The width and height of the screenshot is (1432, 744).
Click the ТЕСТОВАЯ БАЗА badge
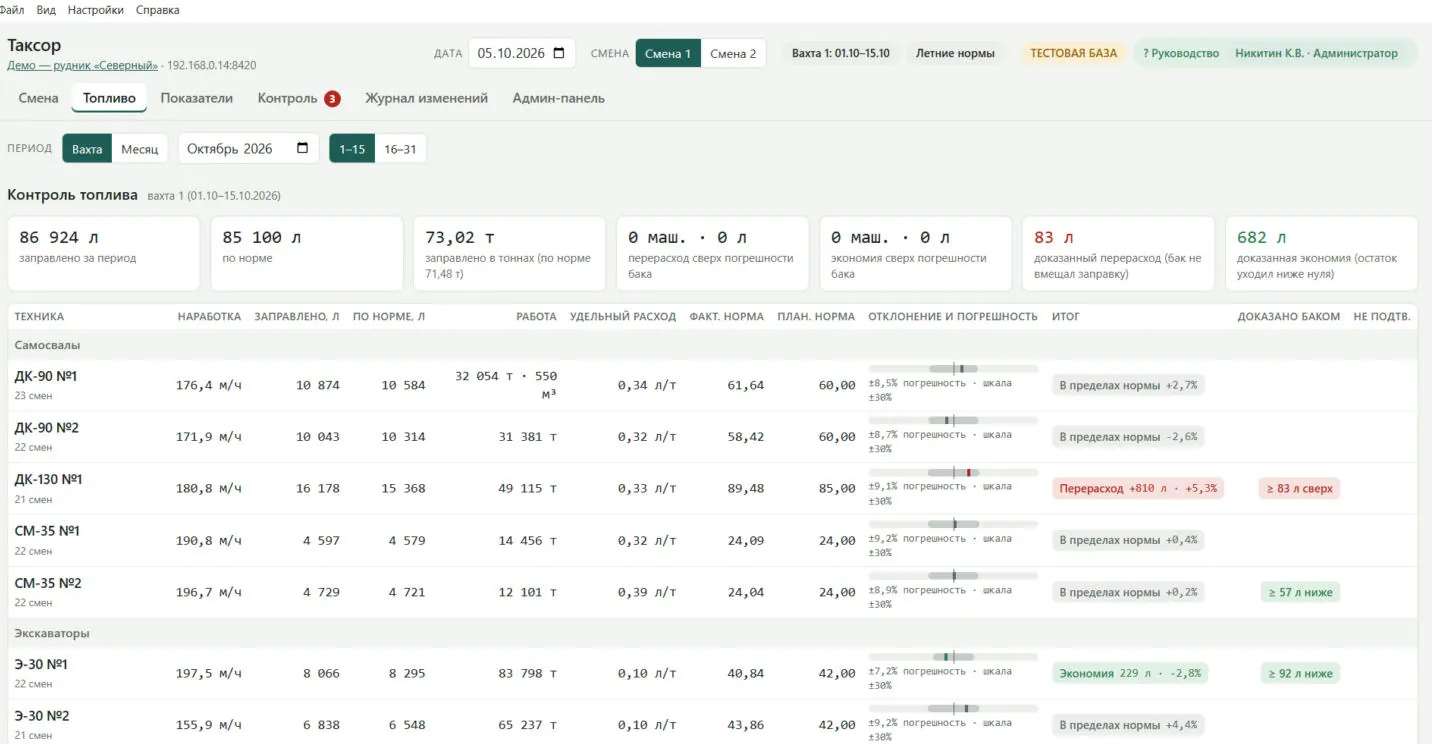(x=1073, y=53)
